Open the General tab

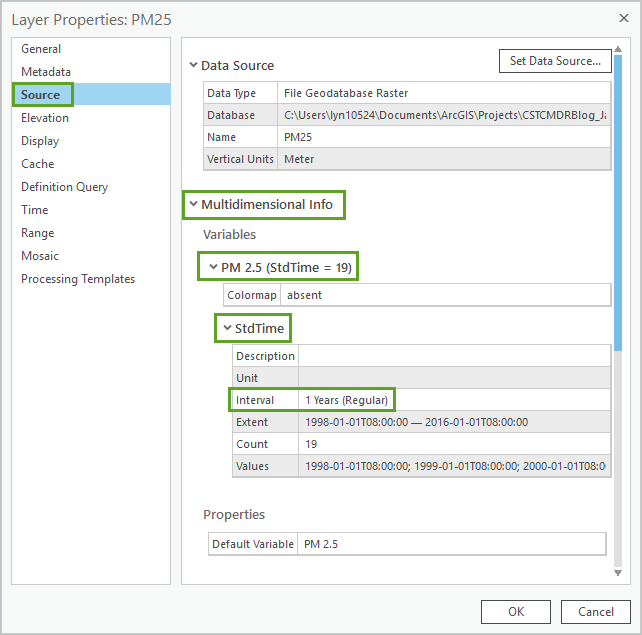(x=41, y=49)
